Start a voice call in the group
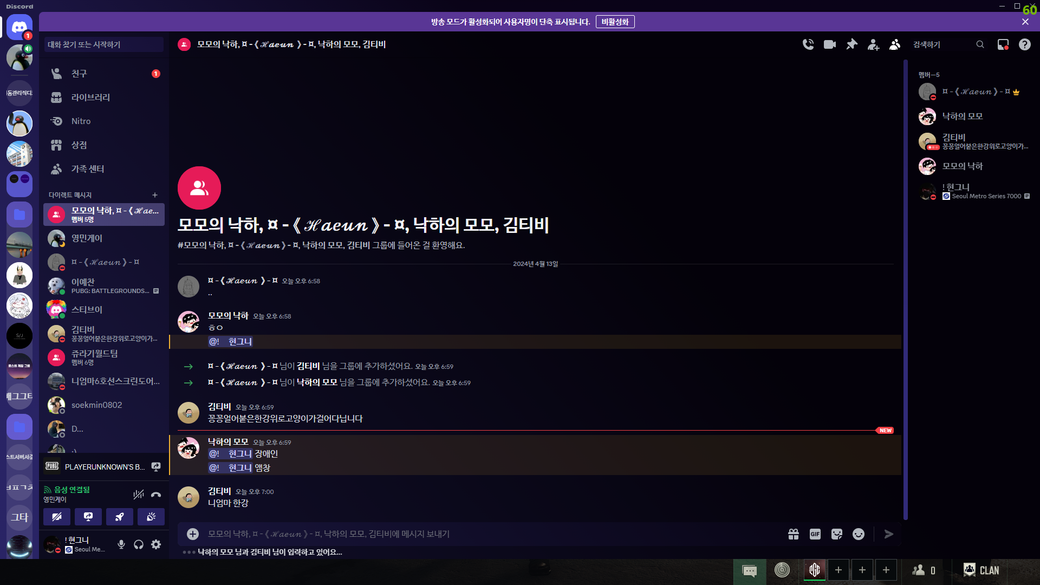This screenshot has width=1040, height=585. 808,45
